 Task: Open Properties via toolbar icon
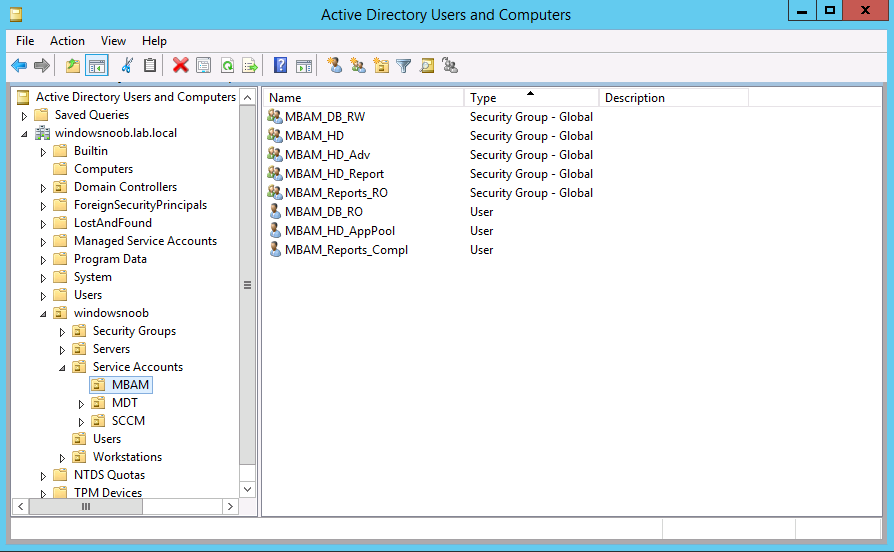point(204,66)
